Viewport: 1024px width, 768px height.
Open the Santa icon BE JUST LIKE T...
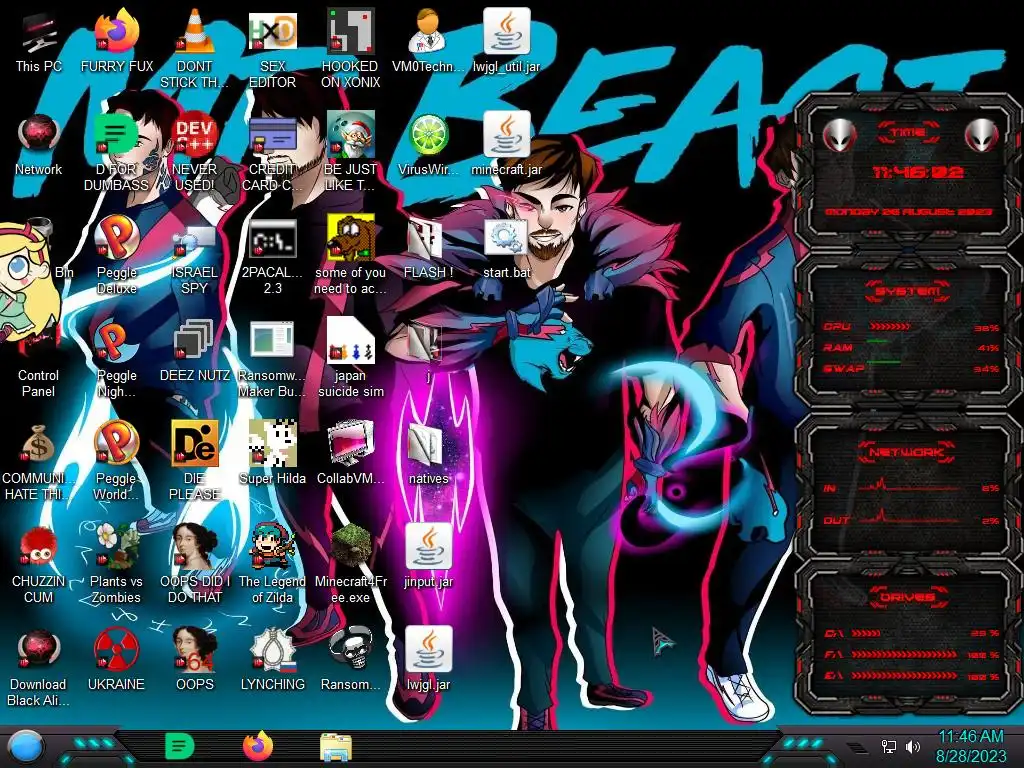click(x=350, y=152)
